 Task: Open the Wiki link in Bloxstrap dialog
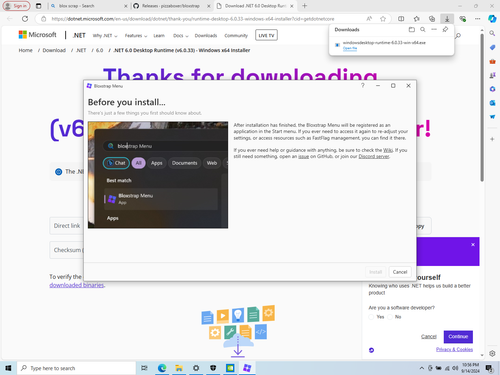(388, 150)
